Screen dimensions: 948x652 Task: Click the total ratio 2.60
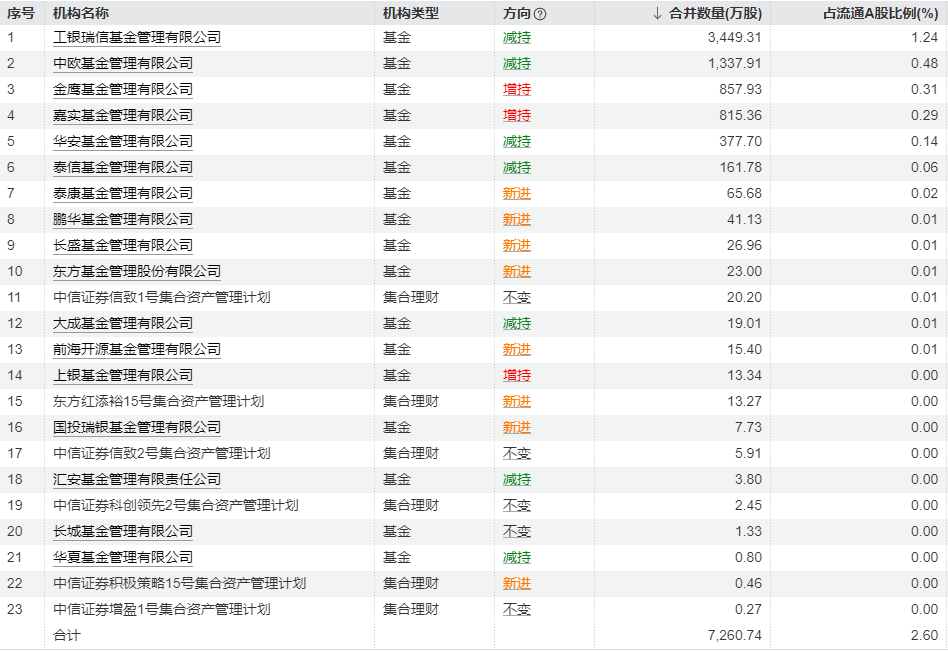[924, 636]
